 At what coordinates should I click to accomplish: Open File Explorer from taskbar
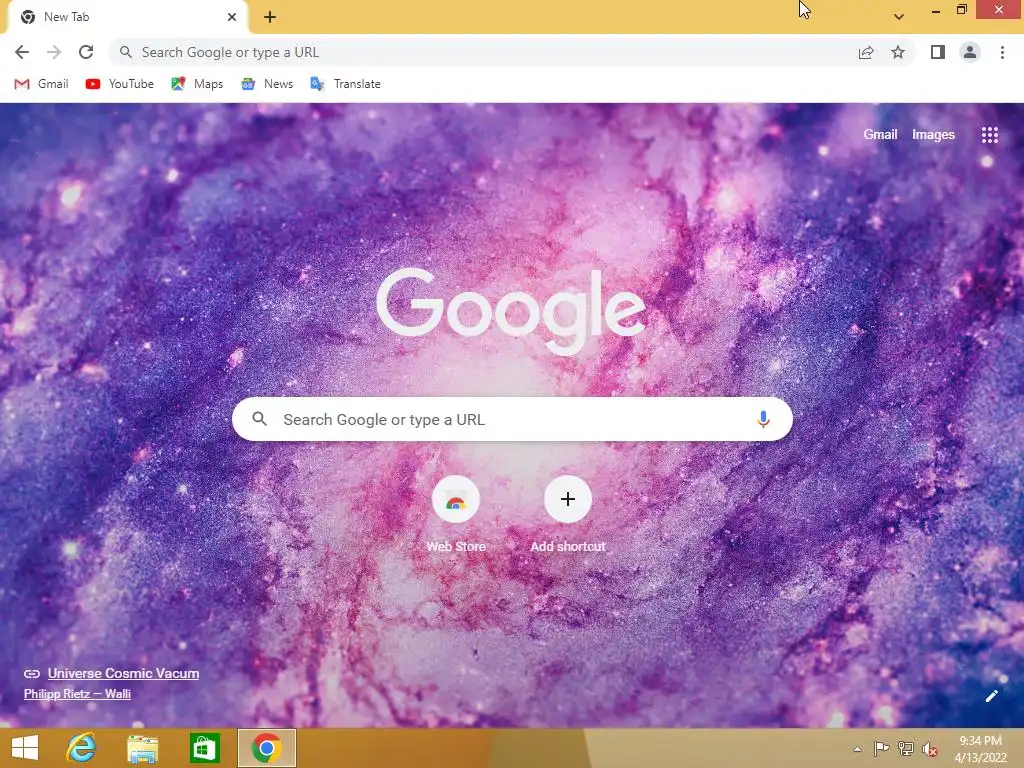point(142,748)
